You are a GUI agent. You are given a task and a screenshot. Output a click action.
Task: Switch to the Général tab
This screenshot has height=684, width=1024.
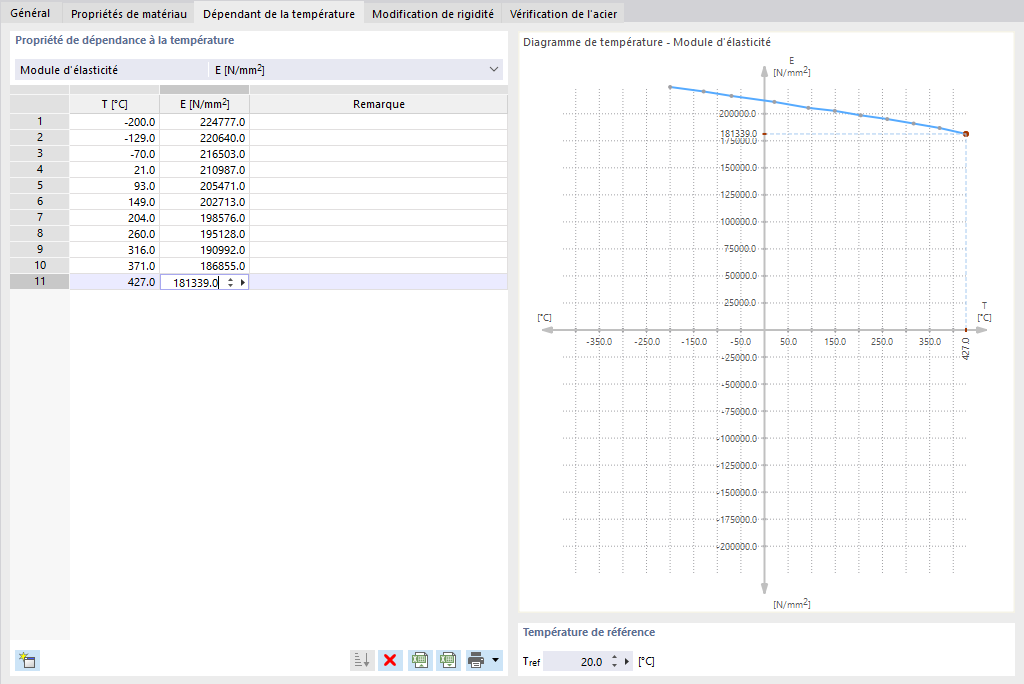click(30, 13)
